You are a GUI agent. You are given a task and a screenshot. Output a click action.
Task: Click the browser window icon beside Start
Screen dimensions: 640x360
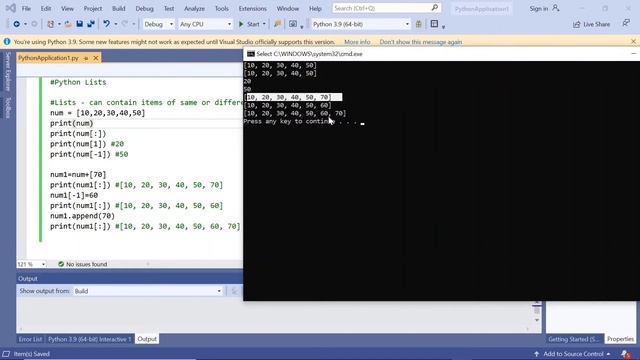tap(293, 24)
